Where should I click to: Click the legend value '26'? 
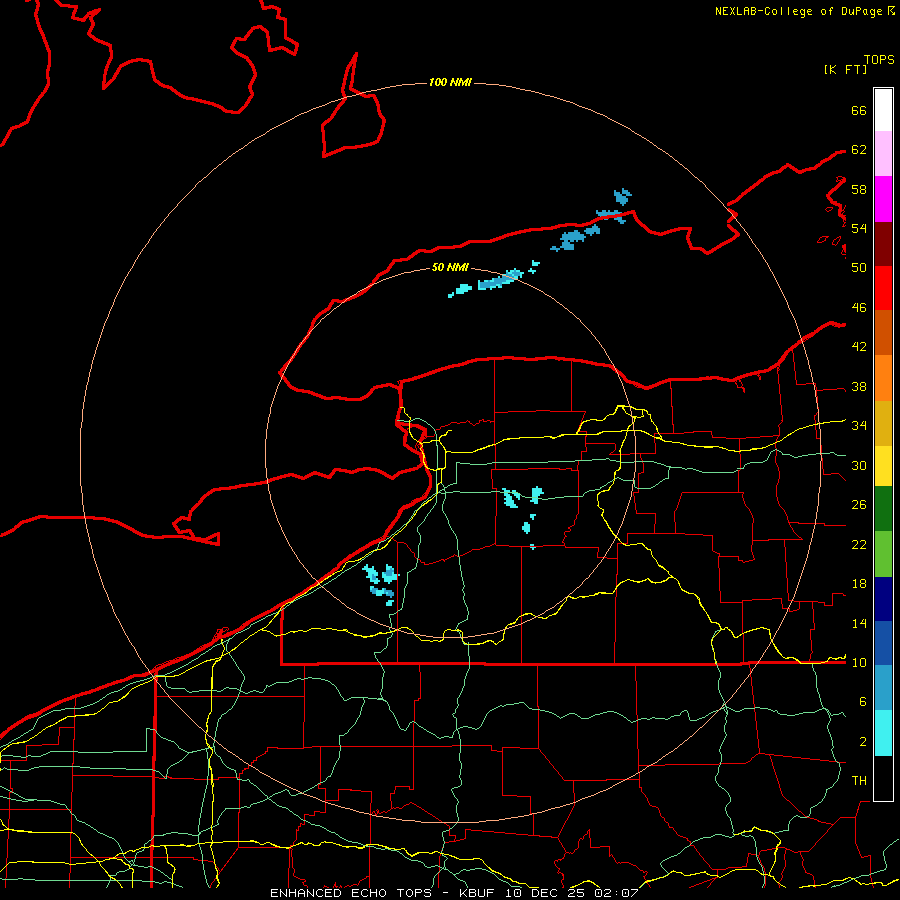click(x=859, y=505)
